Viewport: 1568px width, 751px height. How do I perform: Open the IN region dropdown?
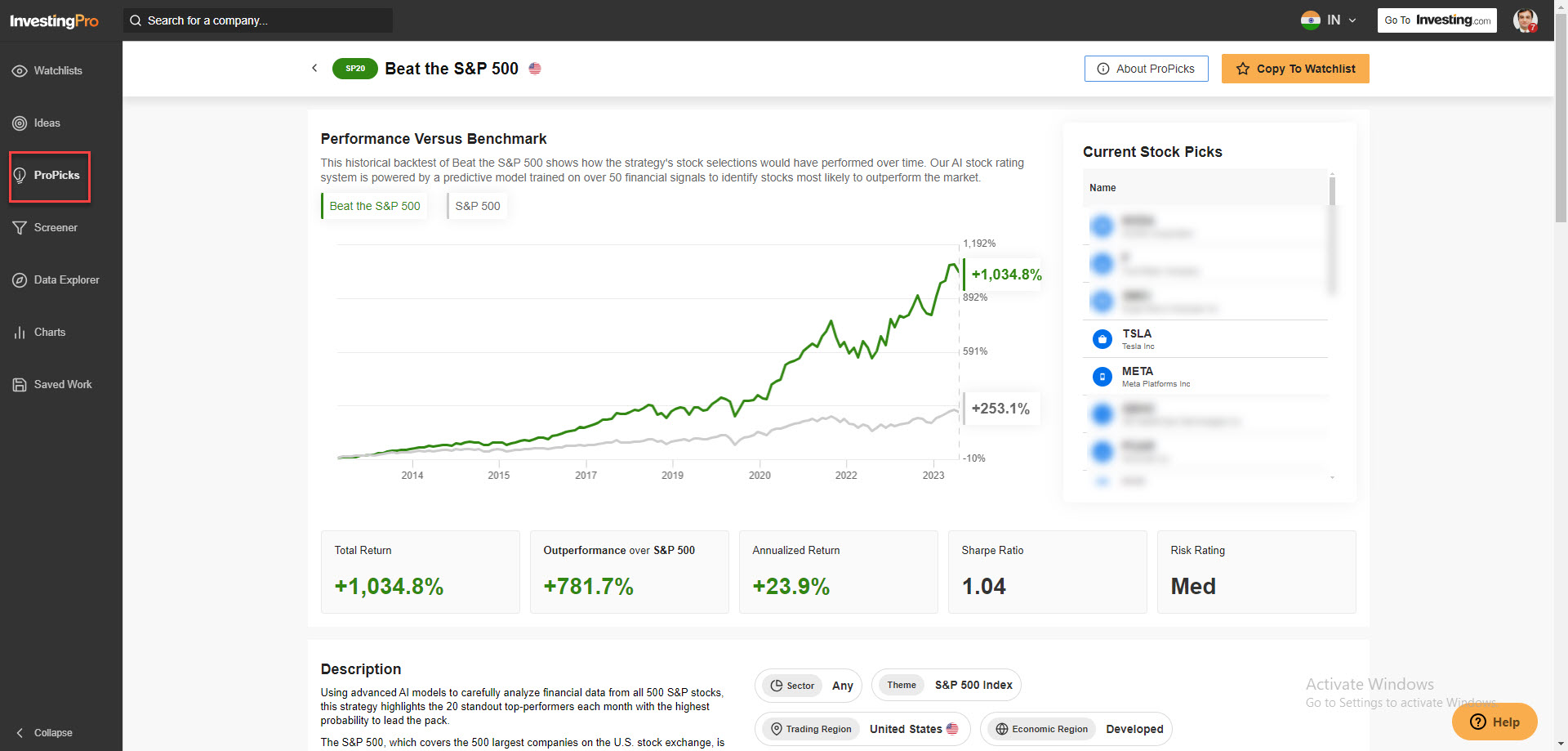pos(1329,20)
